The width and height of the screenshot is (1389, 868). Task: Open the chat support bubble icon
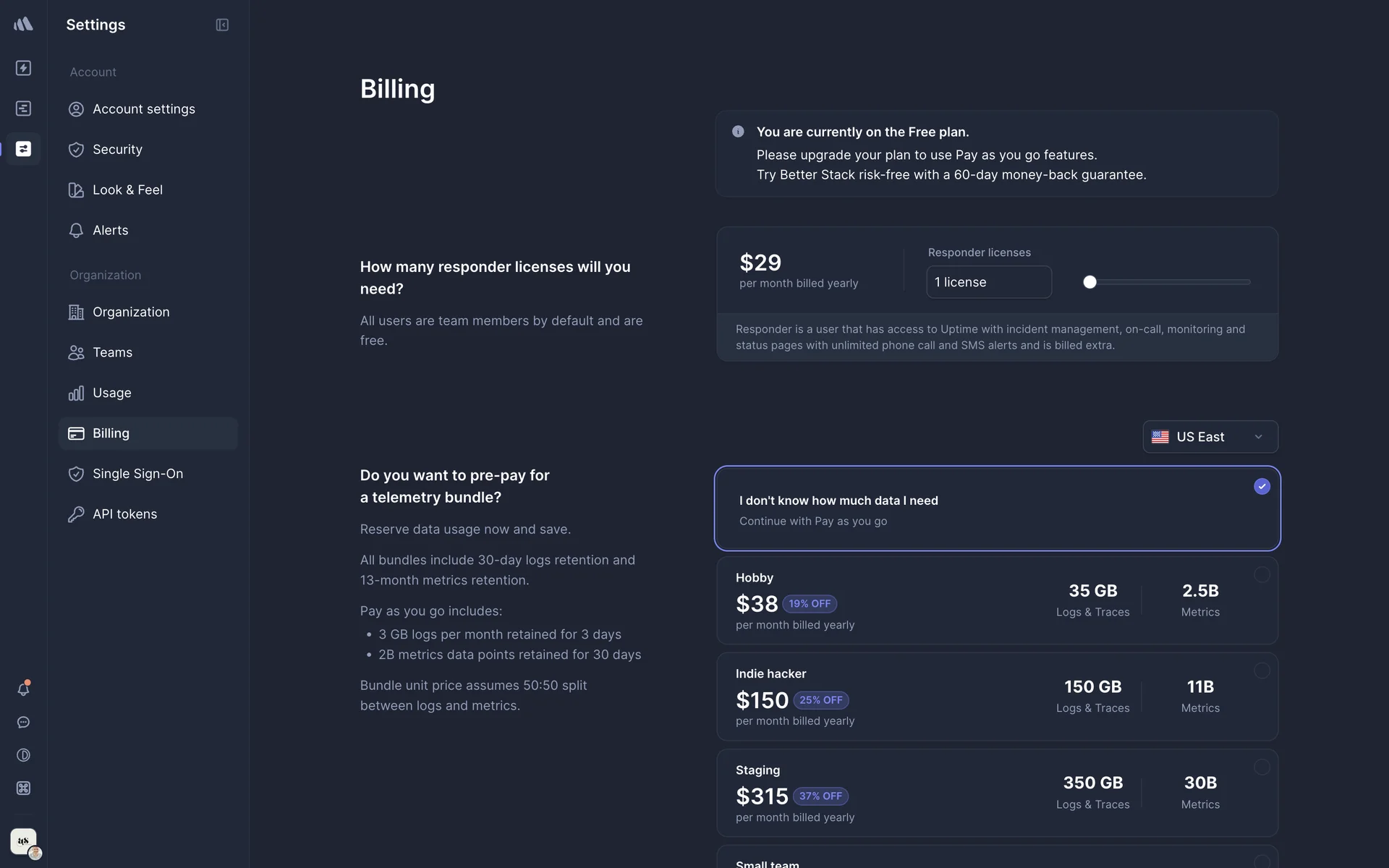coord(23,723)
